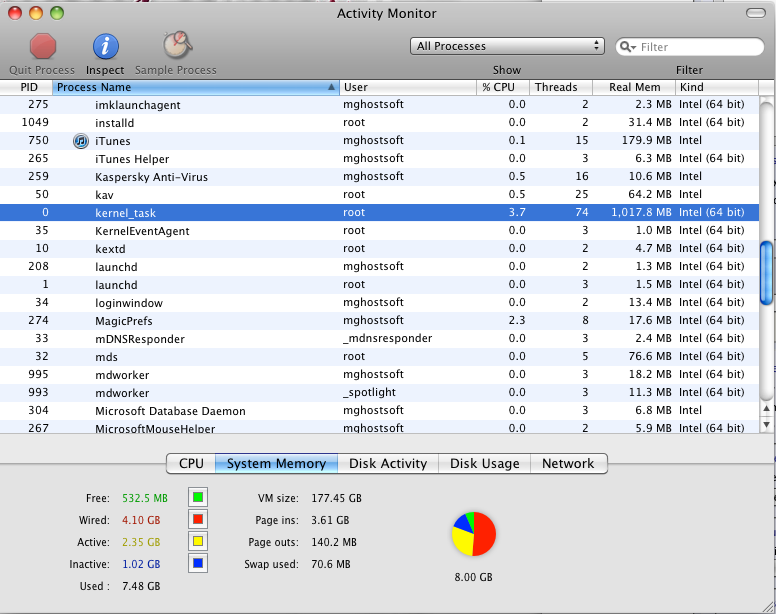The image size is (776, 614).
Task: Select the Kaspersky Anti-Virus process row
Action: click(x=379, y=177)
